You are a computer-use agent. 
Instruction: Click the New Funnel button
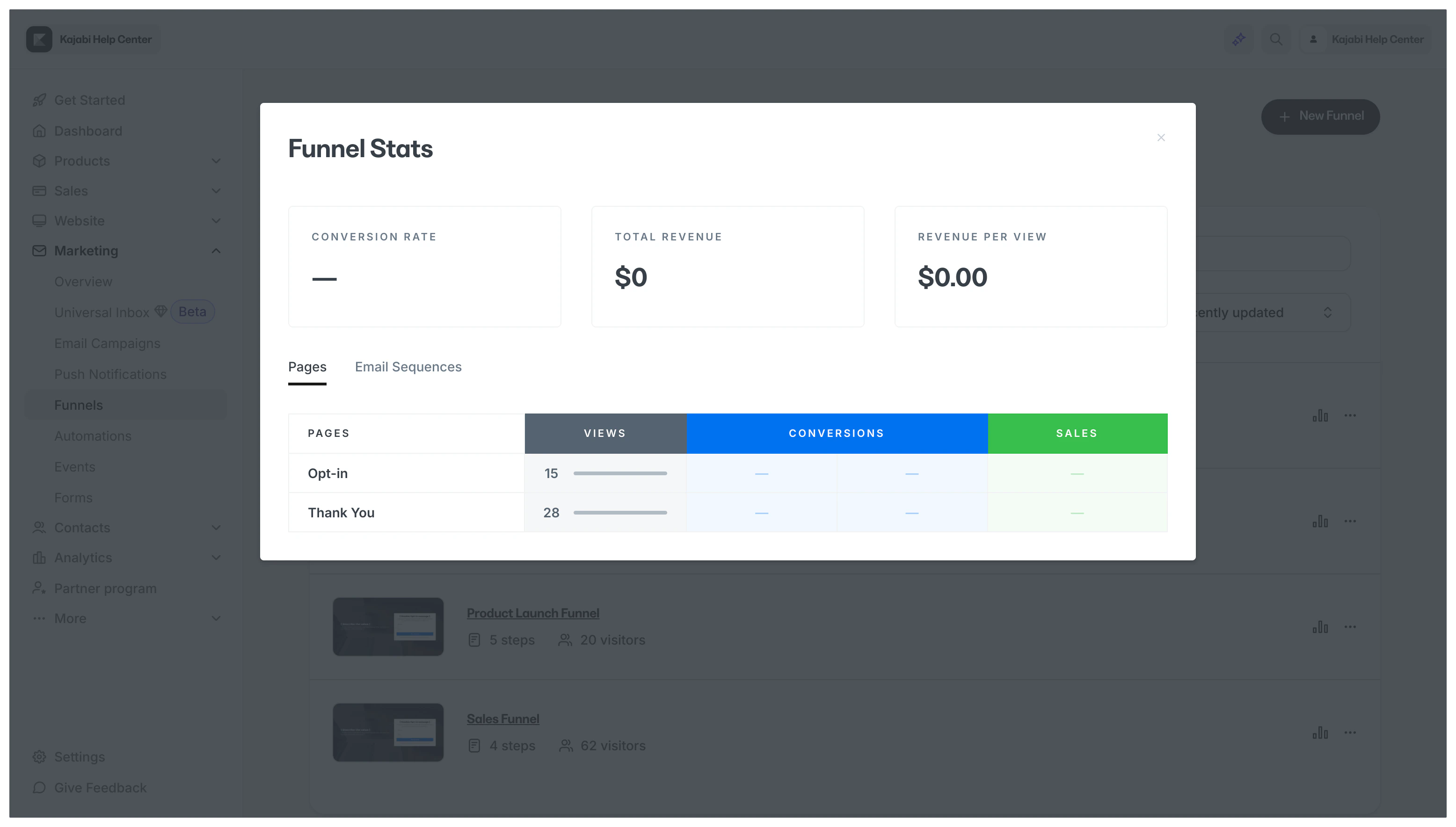(x=1320, y=116)
